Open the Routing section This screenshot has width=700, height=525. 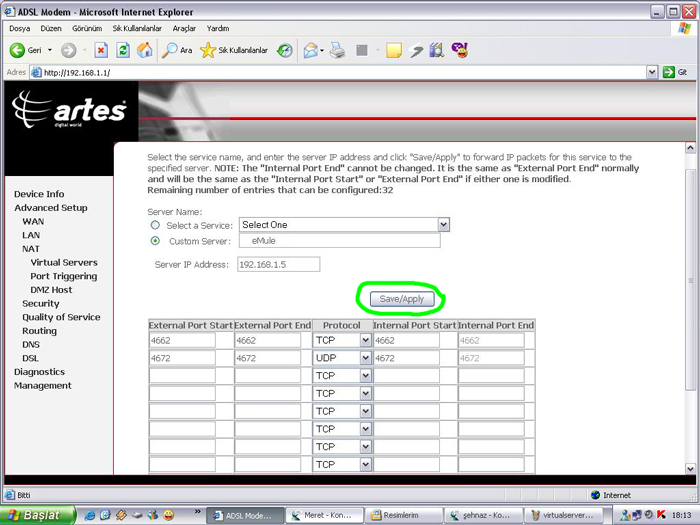pyautogui.click(x=39, y=331)
